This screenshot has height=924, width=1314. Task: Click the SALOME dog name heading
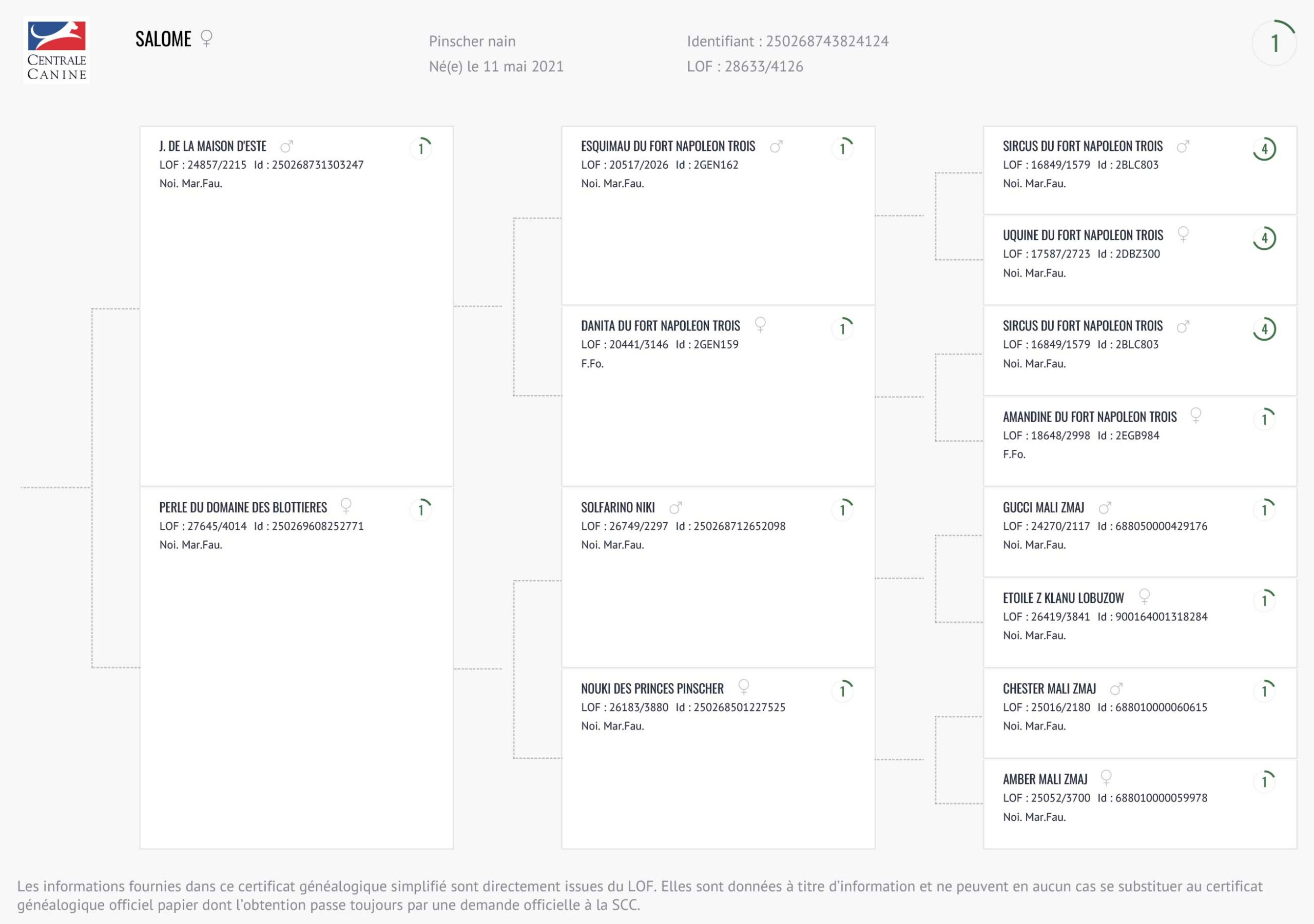pos(163,39)
